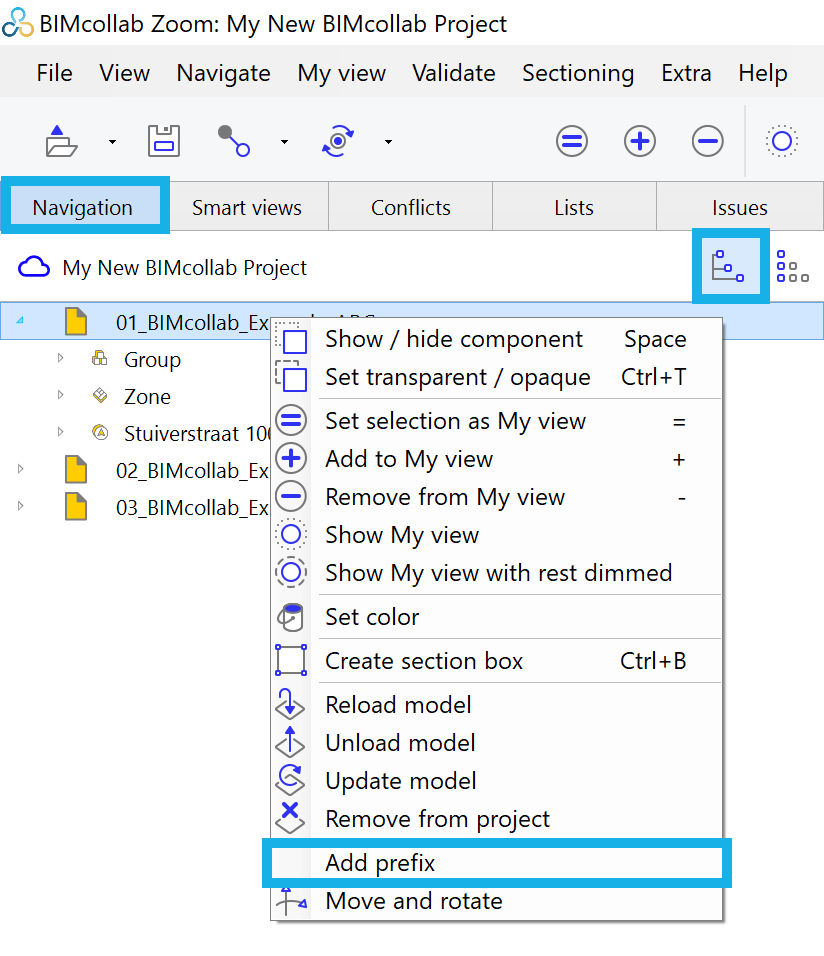Click the Reload model icon
The width and height of the screenshot is (824, 956).
(x=290, y=704)
